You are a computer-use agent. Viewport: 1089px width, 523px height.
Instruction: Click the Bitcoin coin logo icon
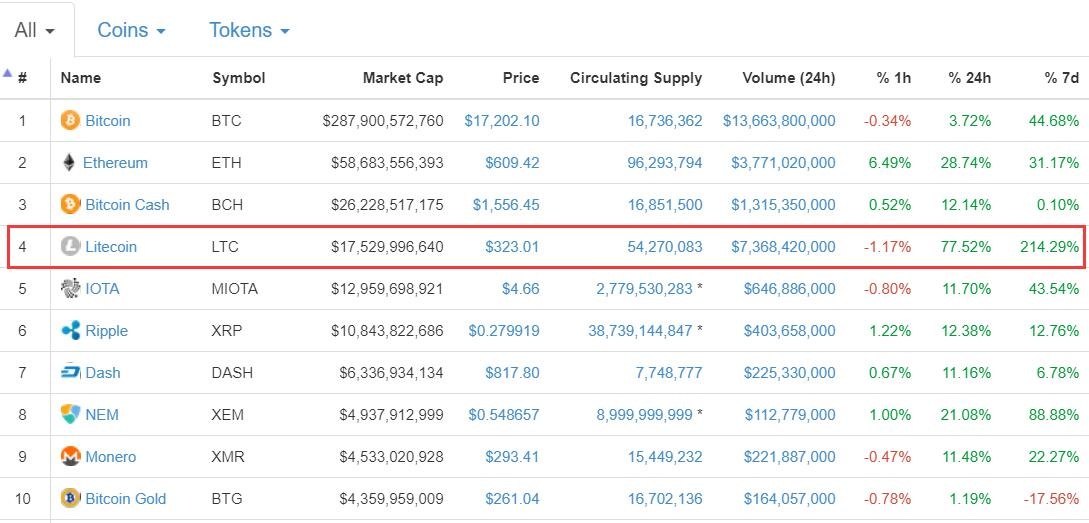coord(70,121)
